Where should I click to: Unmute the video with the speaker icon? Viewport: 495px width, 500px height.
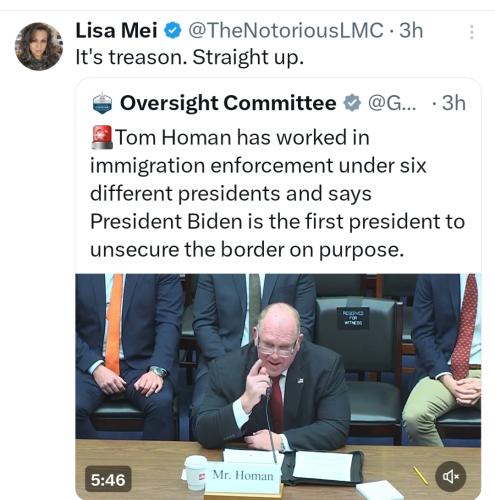click(x=451, y=477)
